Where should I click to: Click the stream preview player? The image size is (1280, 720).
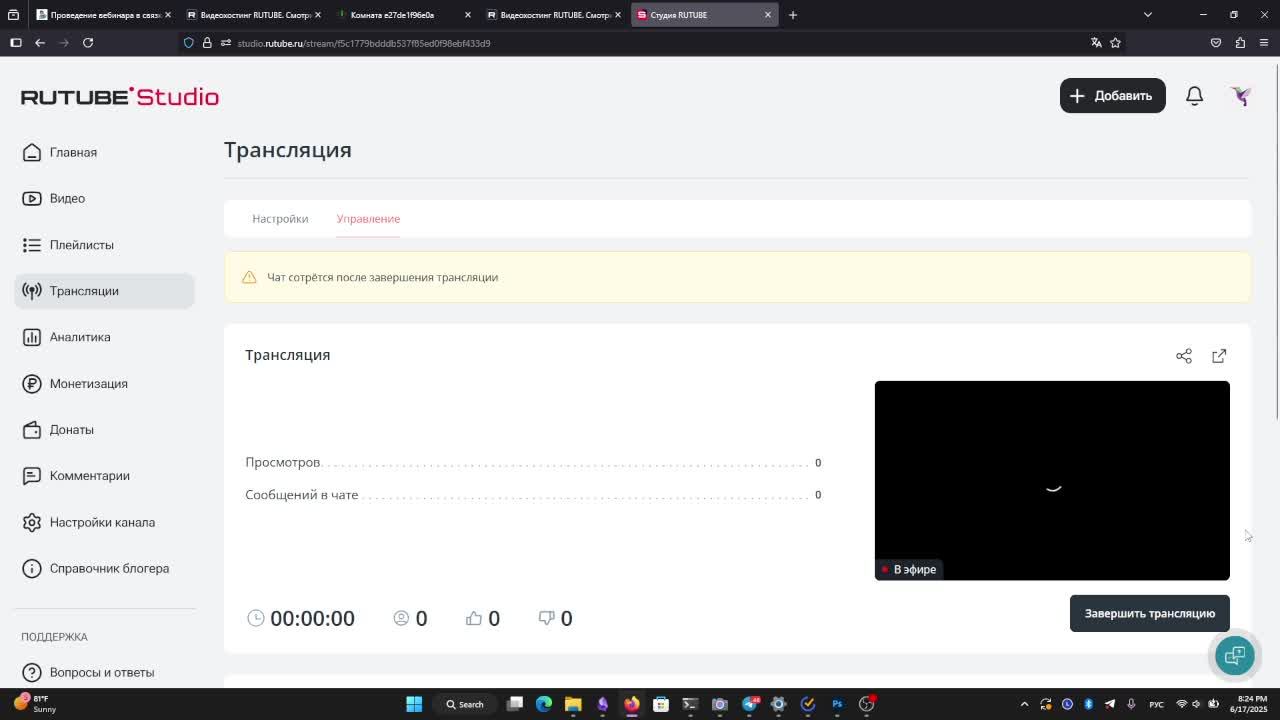tap(1052, 480)
